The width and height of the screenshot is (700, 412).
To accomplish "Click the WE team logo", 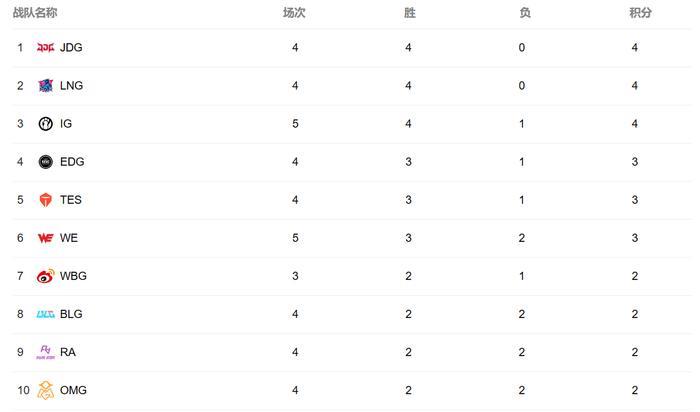I will pyautogui.click(x=46, y=238).
